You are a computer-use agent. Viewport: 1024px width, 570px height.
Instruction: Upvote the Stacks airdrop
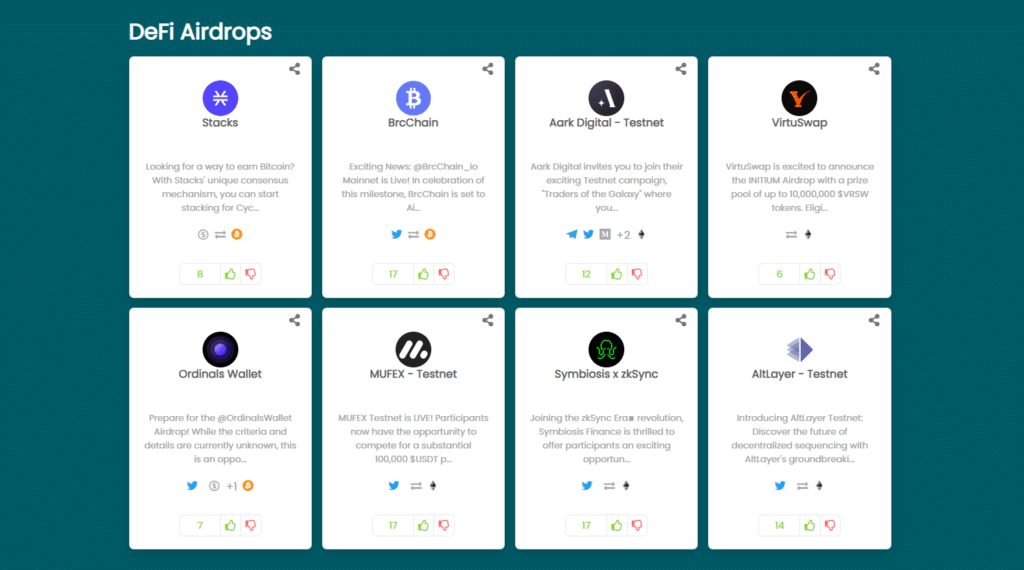(231, 274)
